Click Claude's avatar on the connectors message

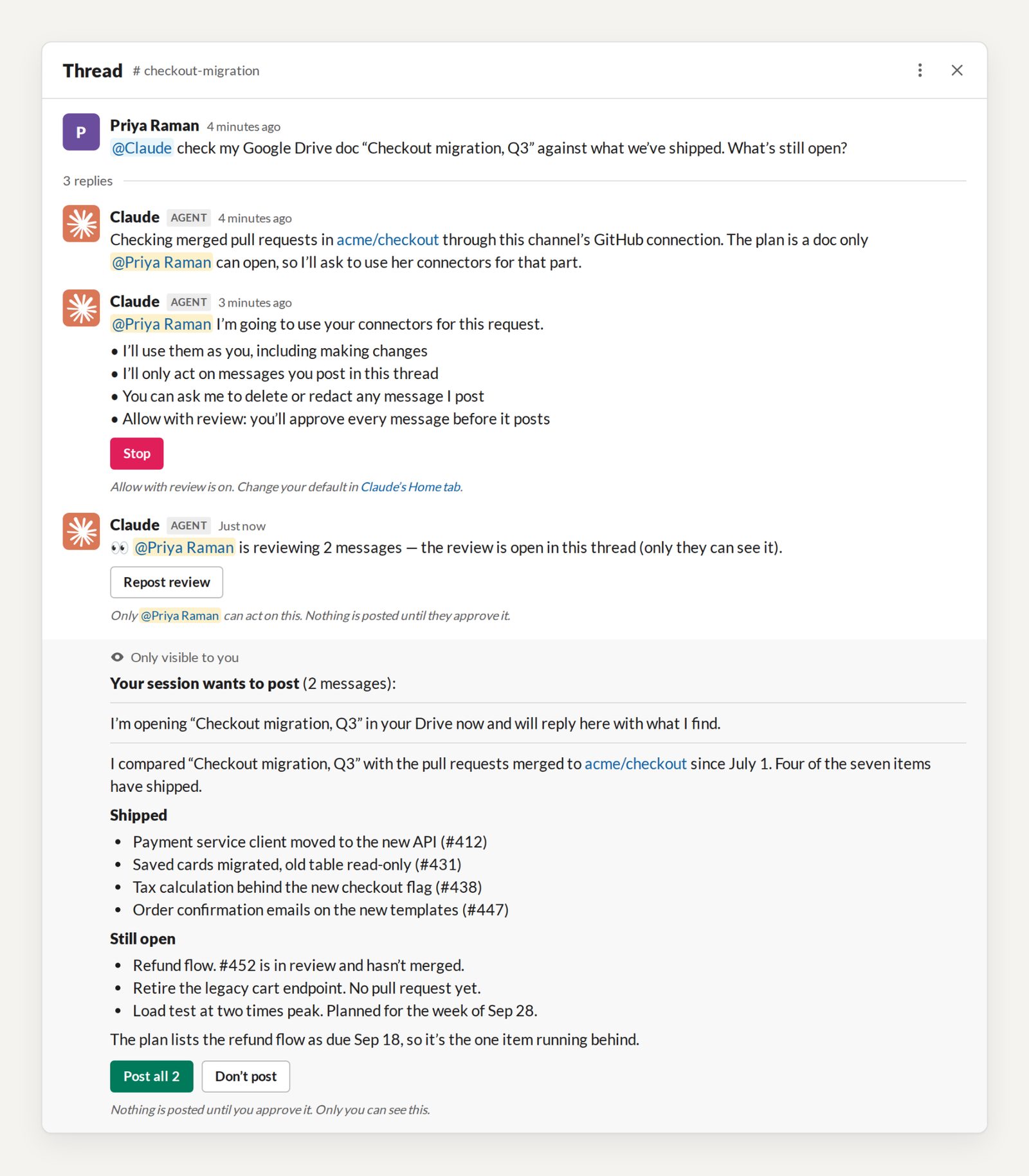pos(81,308)
